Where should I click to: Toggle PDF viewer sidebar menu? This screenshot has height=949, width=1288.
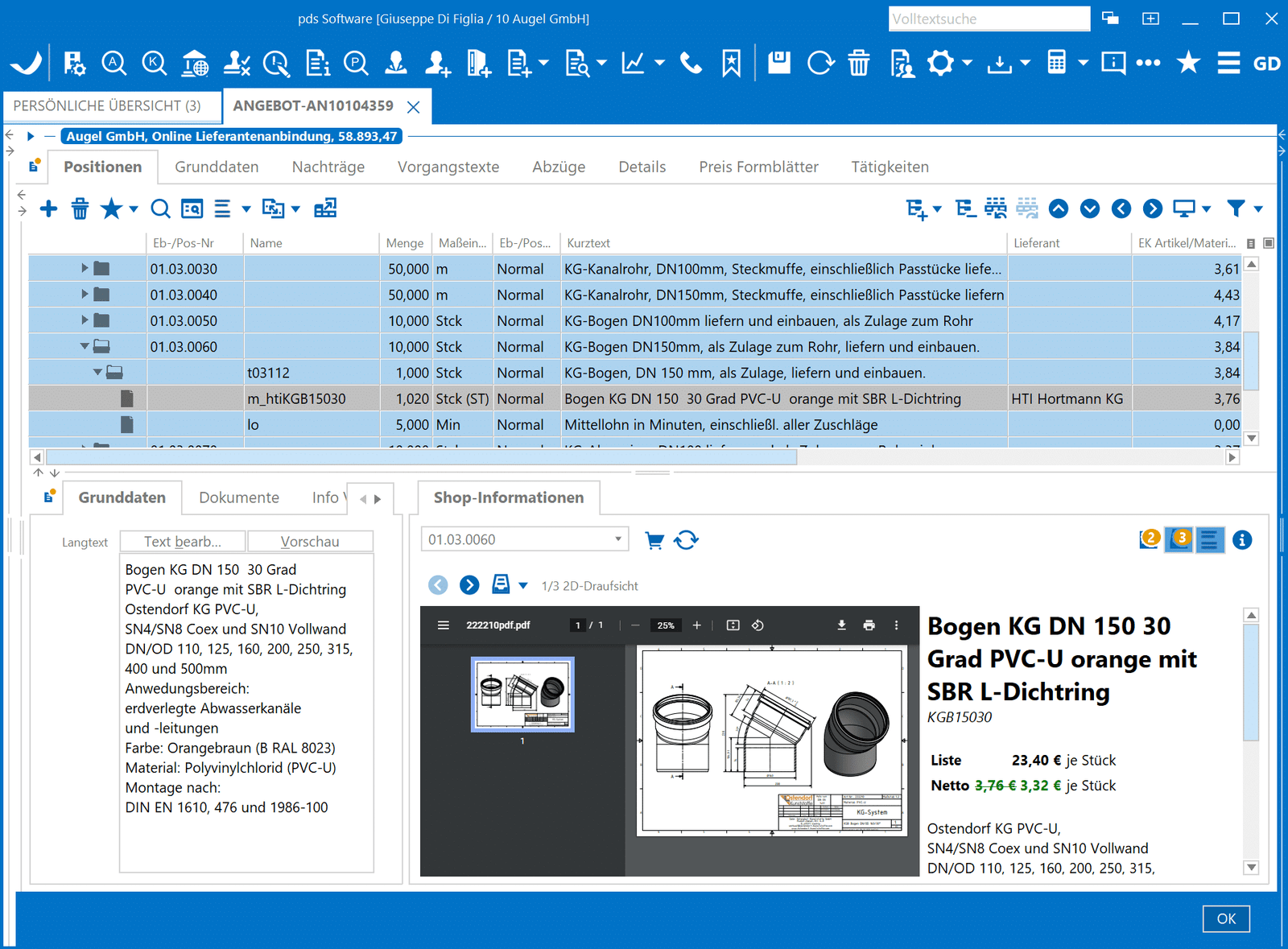point(443,625)
